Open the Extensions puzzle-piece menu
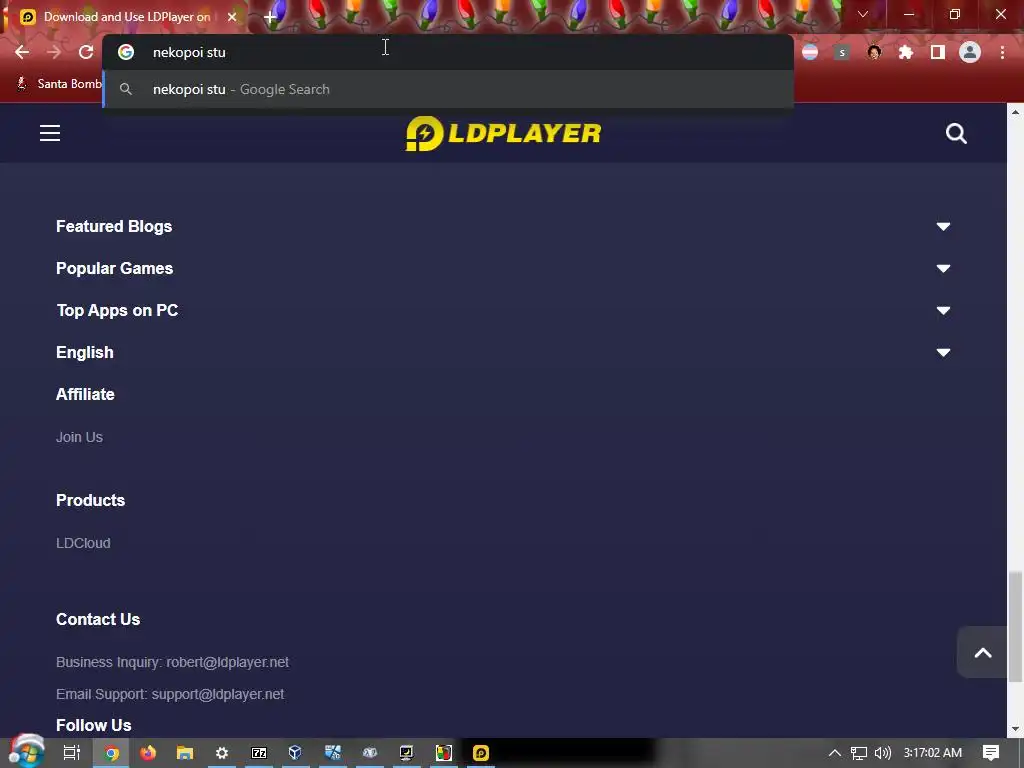 coord(906,52)
